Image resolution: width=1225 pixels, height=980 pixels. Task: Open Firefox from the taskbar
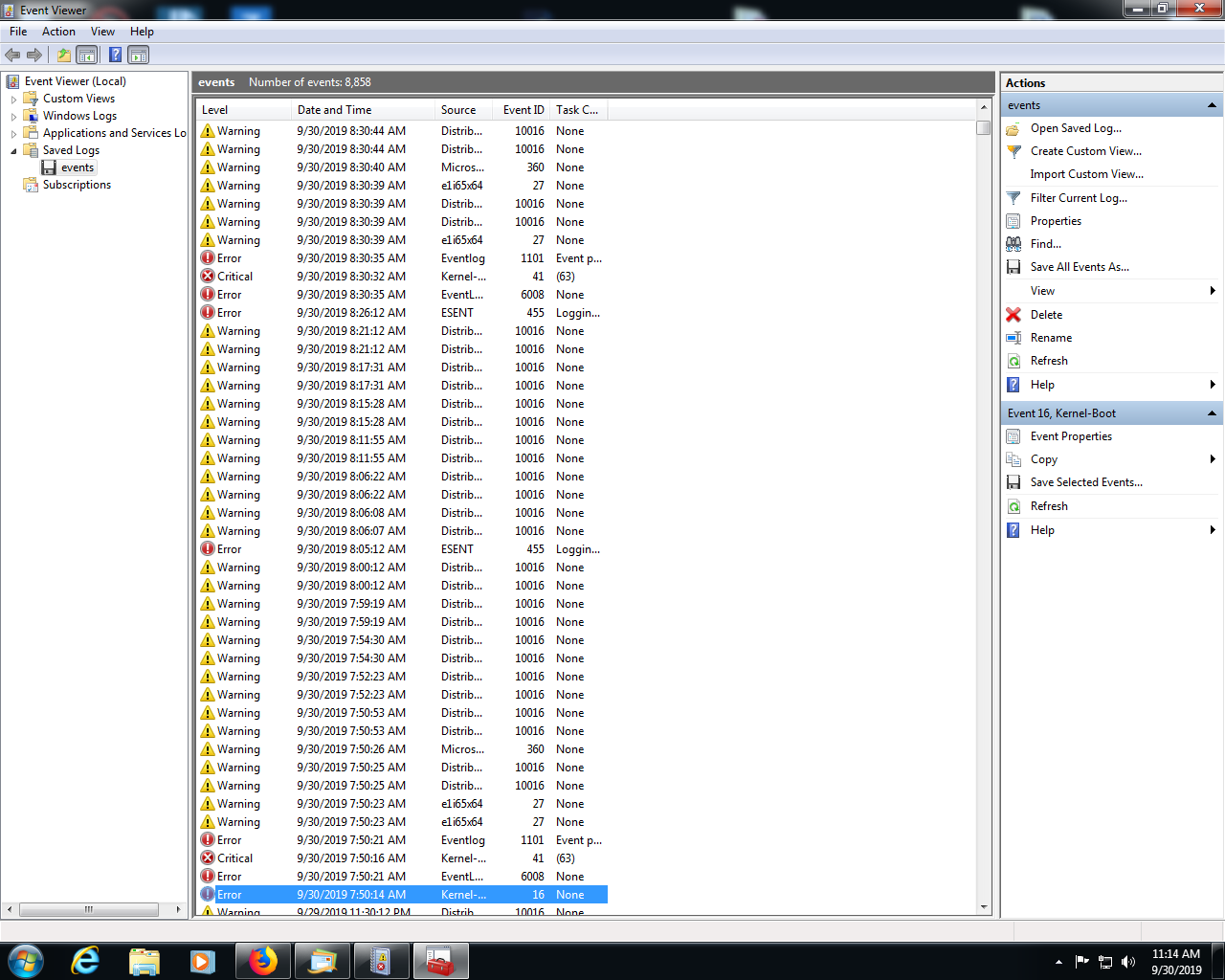[262, 961]
